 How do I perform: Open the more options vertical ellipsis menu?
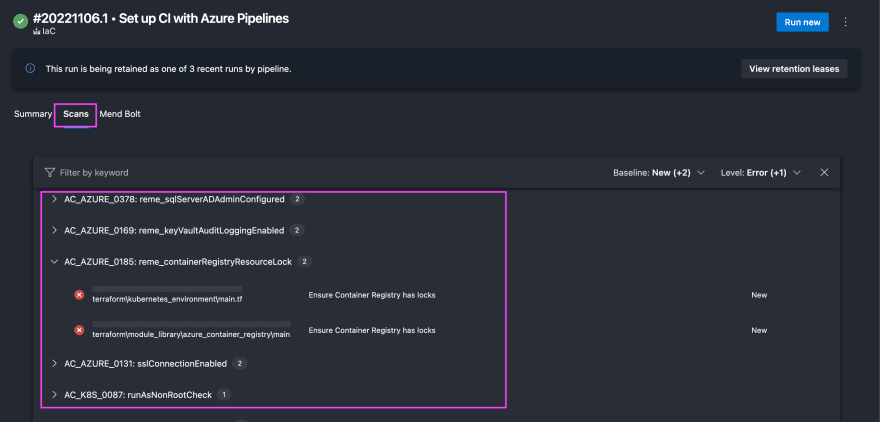846,22
